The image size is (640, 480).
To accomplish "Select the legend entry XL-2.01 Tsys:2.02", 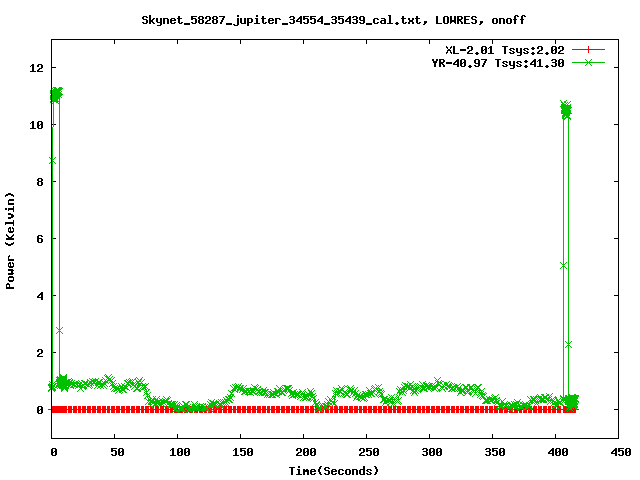I will point(505,50).
